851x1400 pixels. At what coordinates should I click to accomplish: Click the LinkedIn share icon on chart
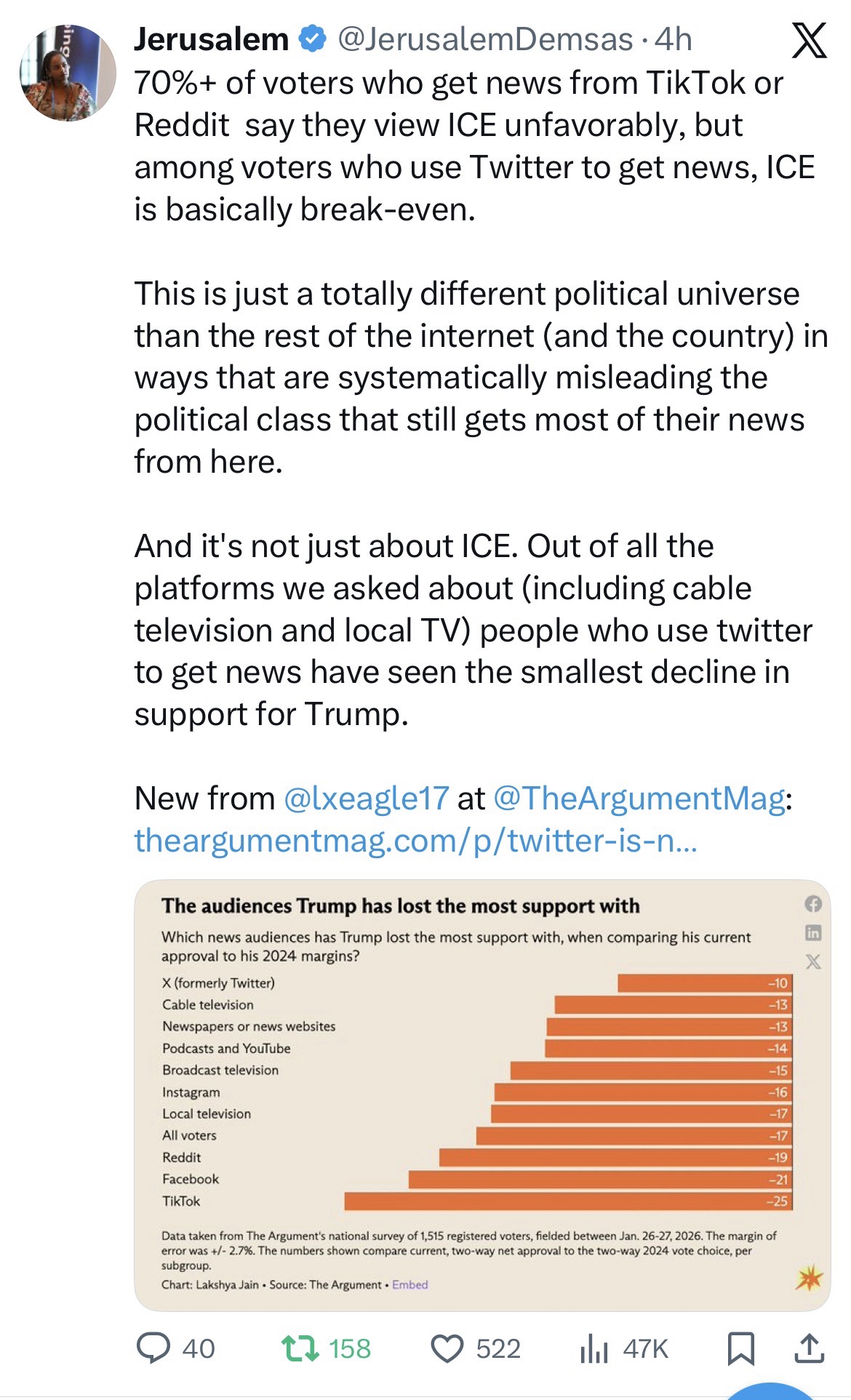[x=813, y=932]
